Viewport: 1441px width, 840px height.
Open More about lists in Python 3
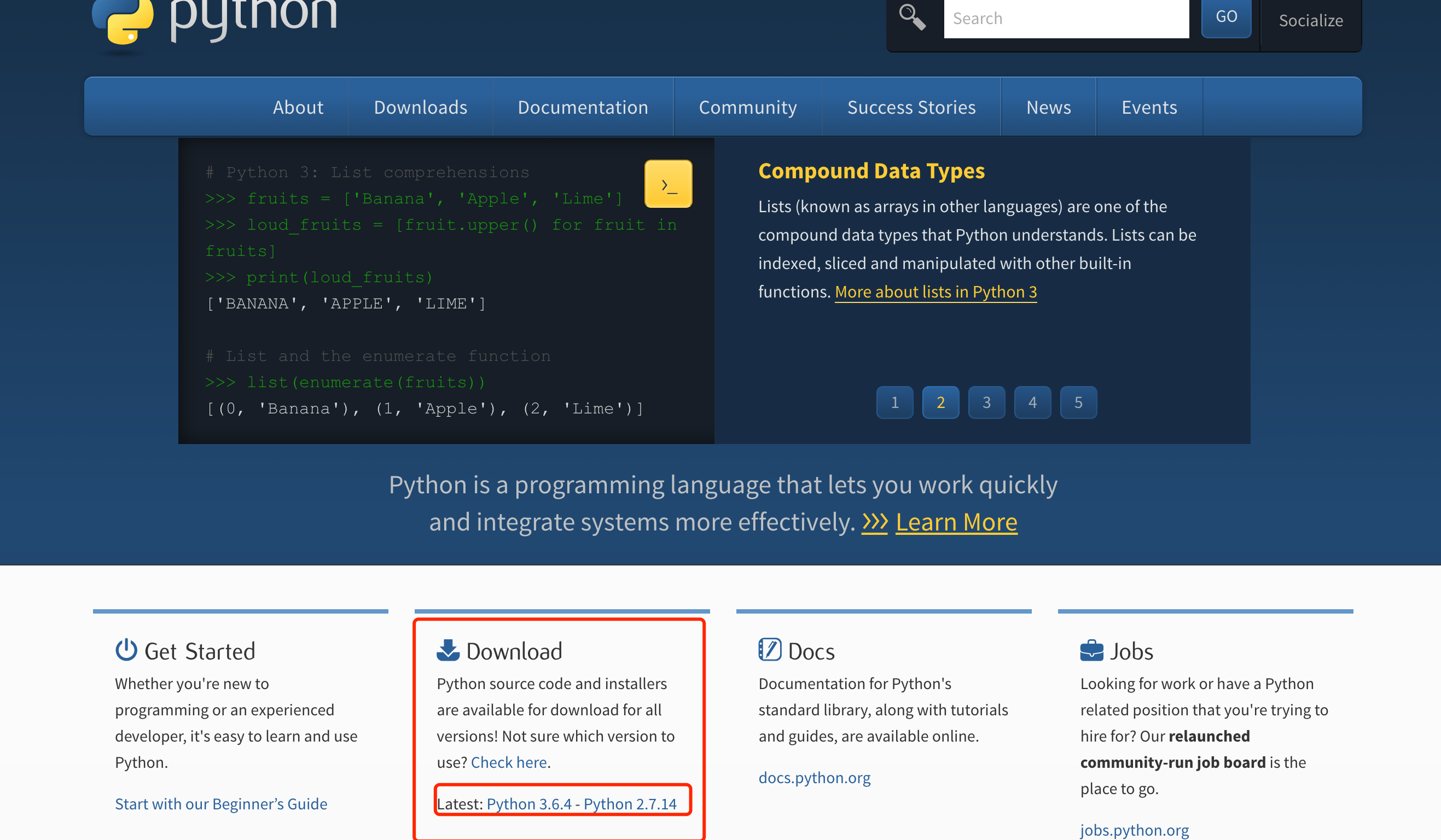(x=936, y=292)
